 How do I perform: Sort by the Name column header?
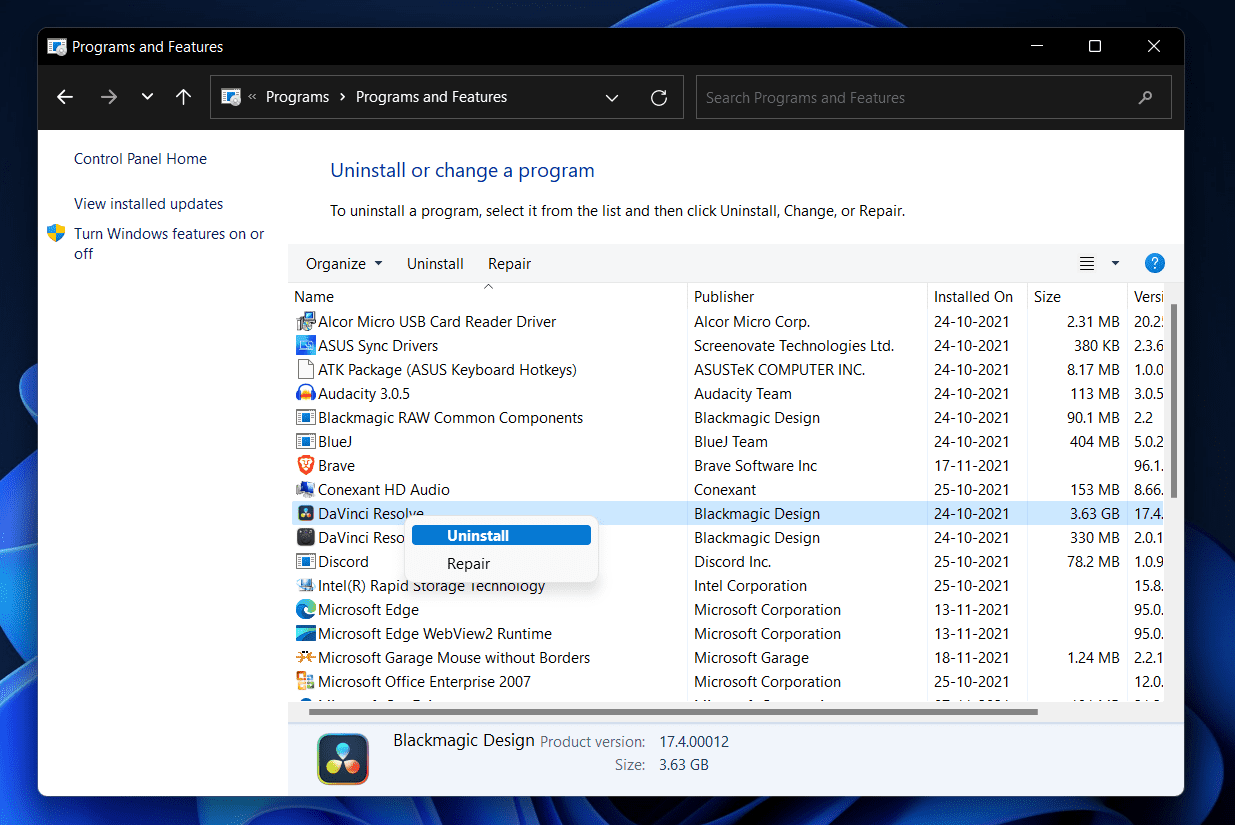[x=489, y=297]
